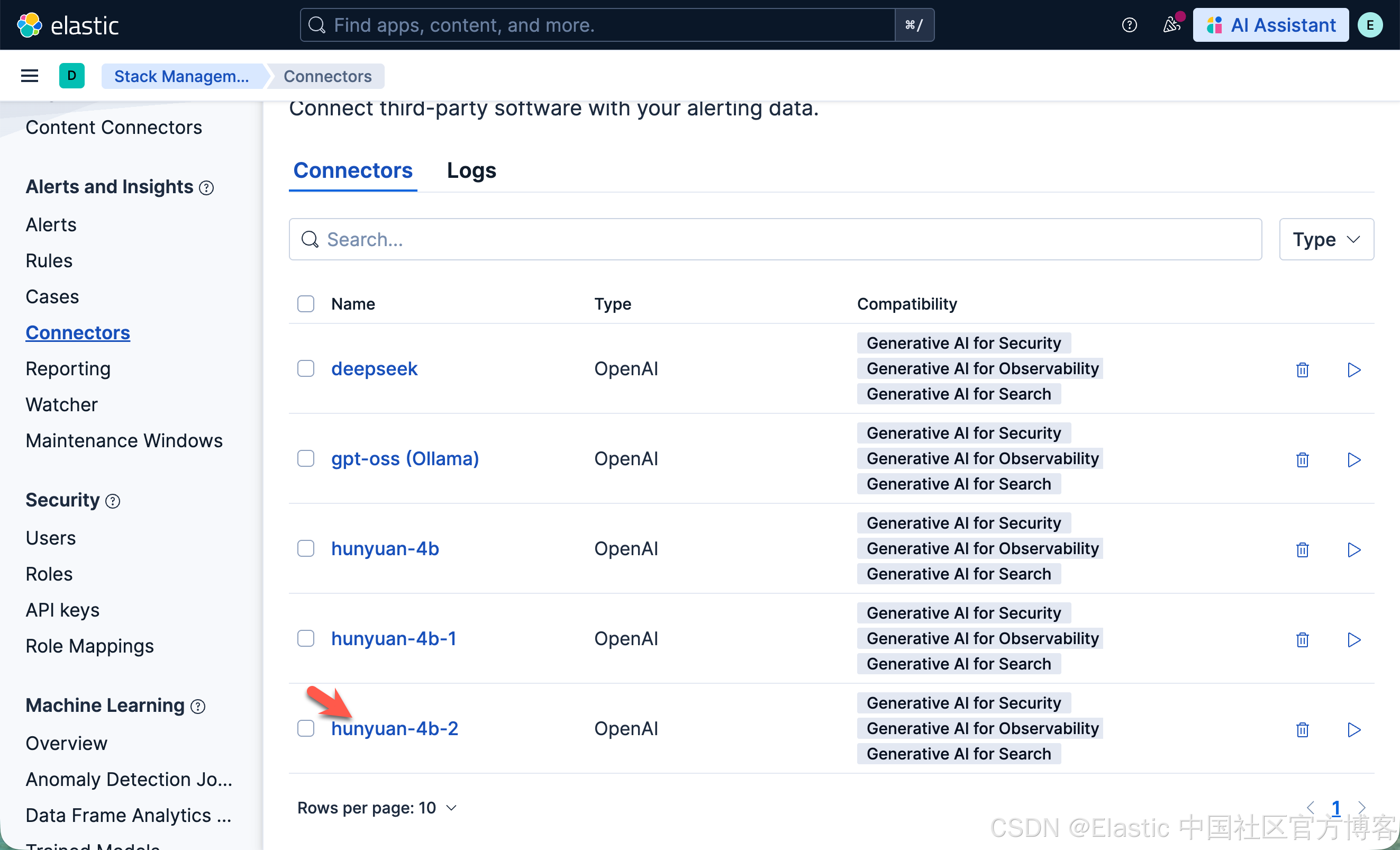The width and height of the screenshot is (1400, 850).
Task: Open the newsfeed notifications icon
Action: click(1170, 25)
